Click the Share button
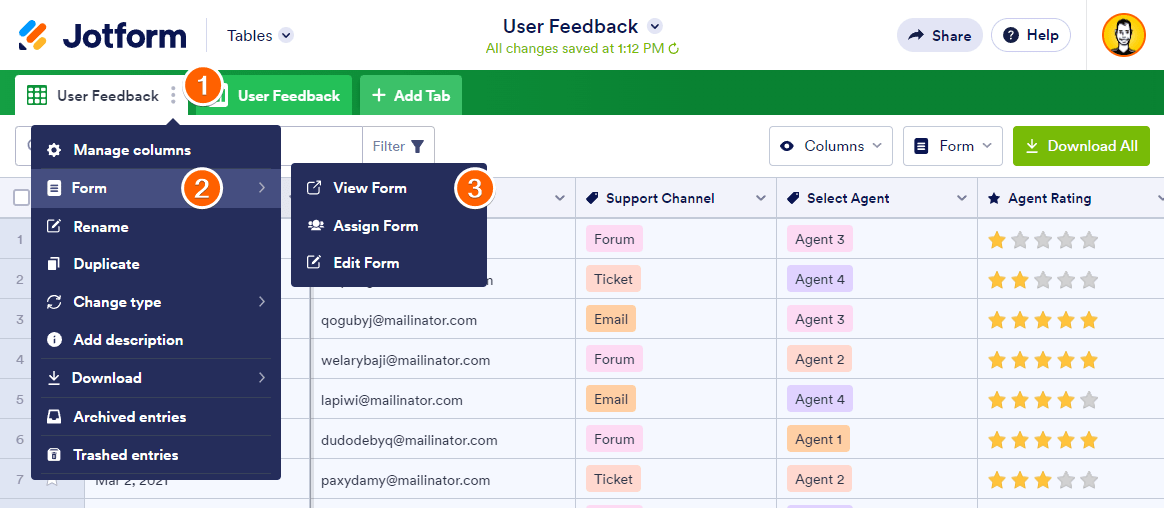This screenshot has height=508, width=1164. pos(939,36)
